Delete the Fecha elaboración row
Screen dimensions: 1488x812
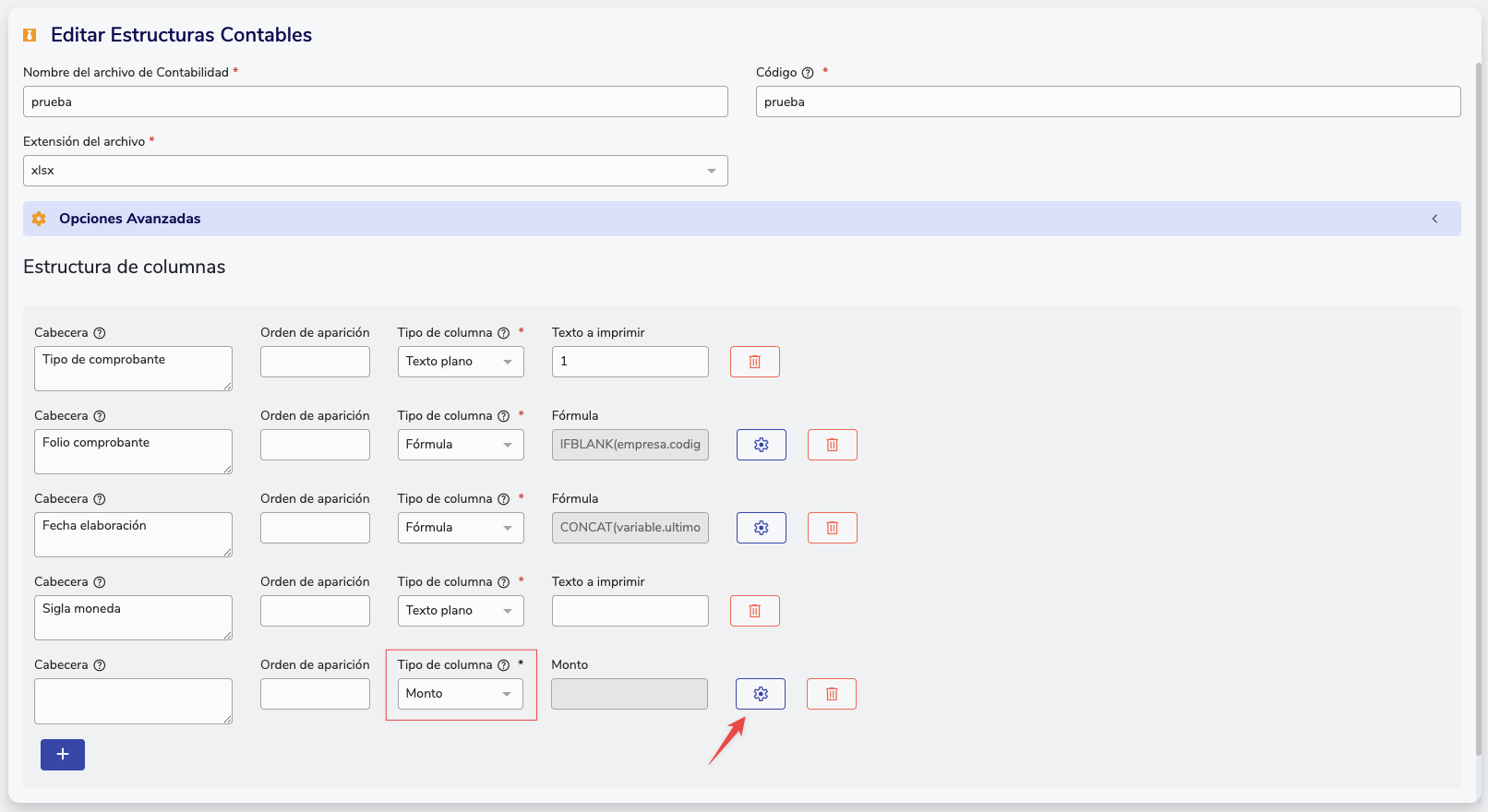(x=832, y=528)
